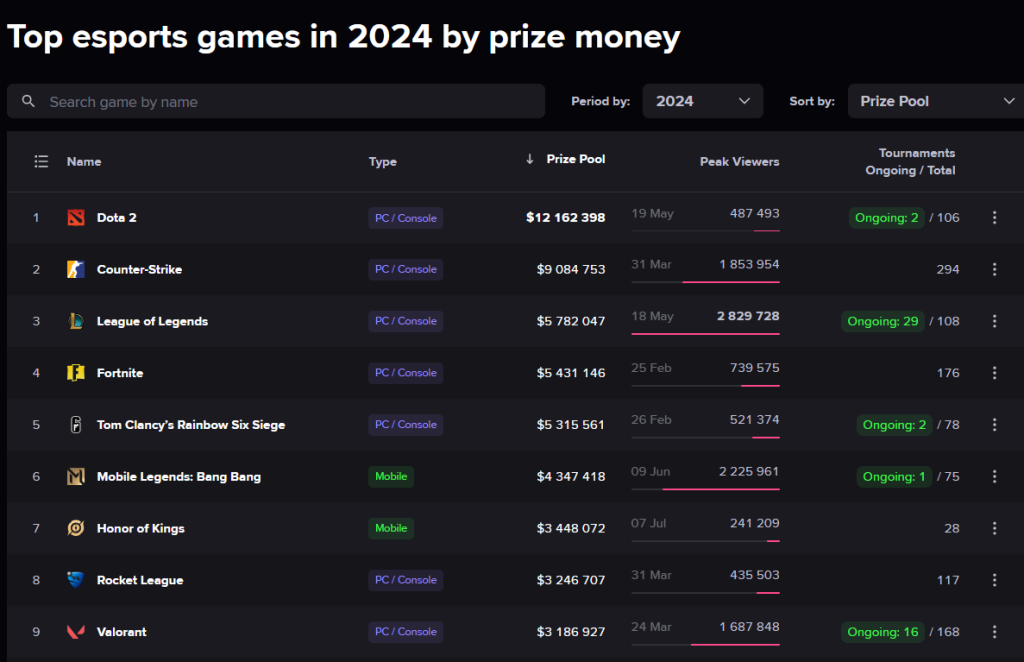Focus the Search game by name field
1024x662 pixels.
[290, 101]
